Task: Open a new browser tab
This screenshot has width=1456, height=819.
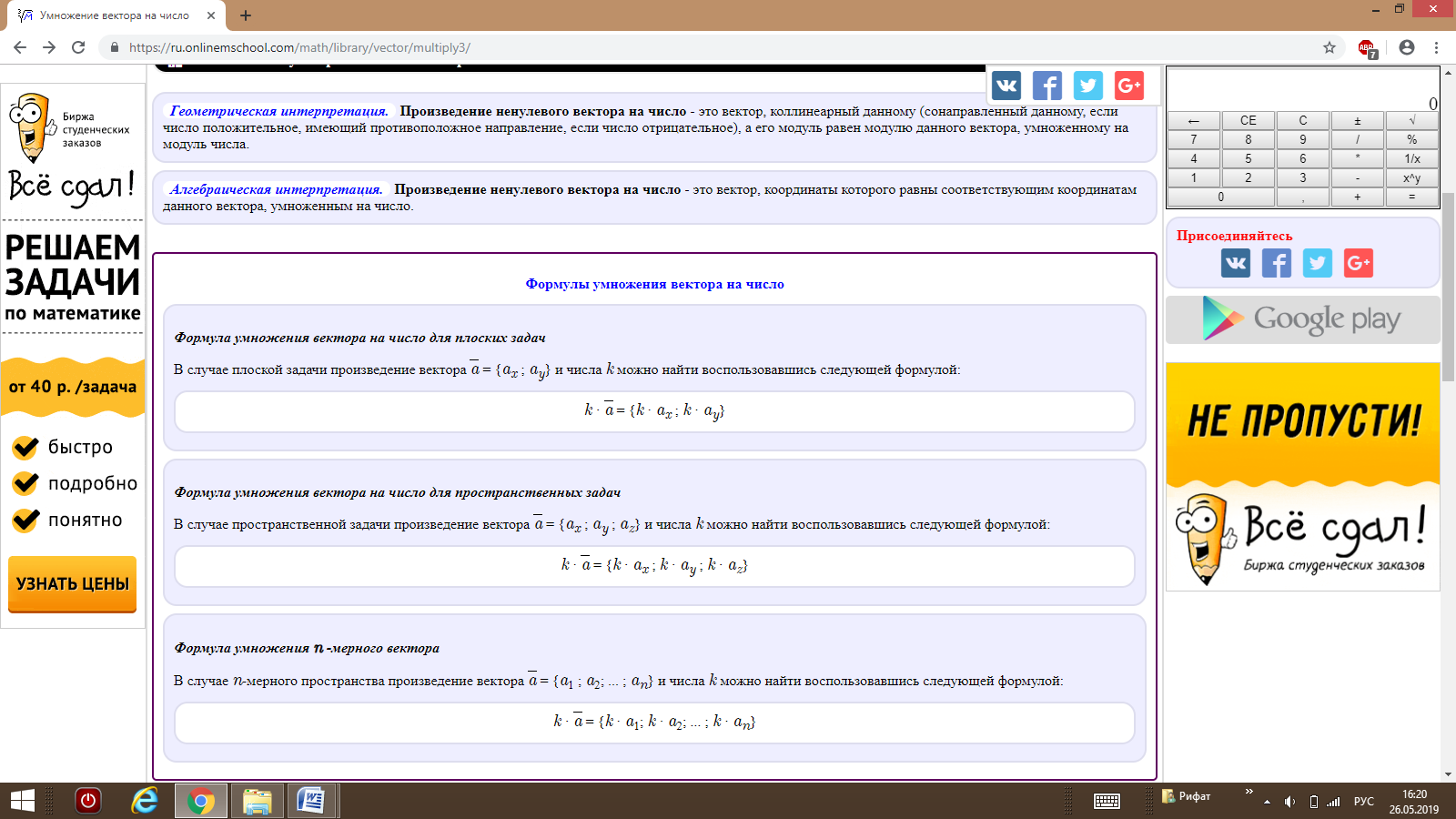Action: pyautogui.click(x=246, y=15)
